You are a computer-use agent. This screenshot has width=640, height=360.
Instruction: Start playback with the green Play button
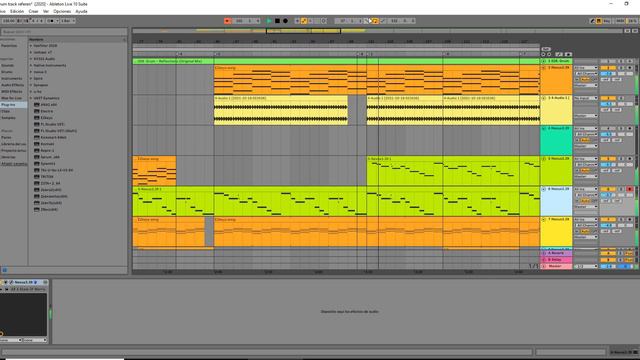coord(269,20)
